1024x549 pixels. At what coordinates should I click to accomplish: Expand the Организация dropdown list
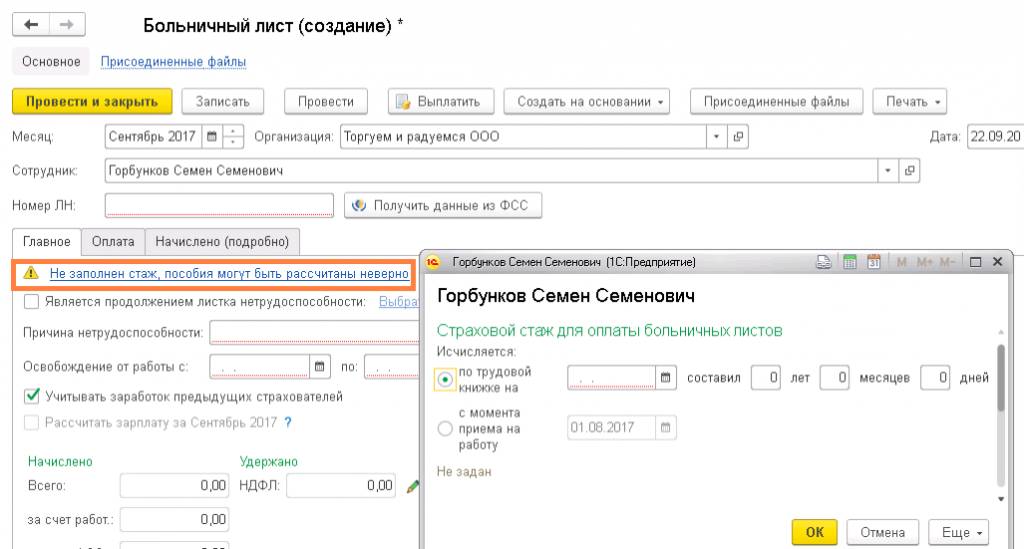click(x=715, y=136)
